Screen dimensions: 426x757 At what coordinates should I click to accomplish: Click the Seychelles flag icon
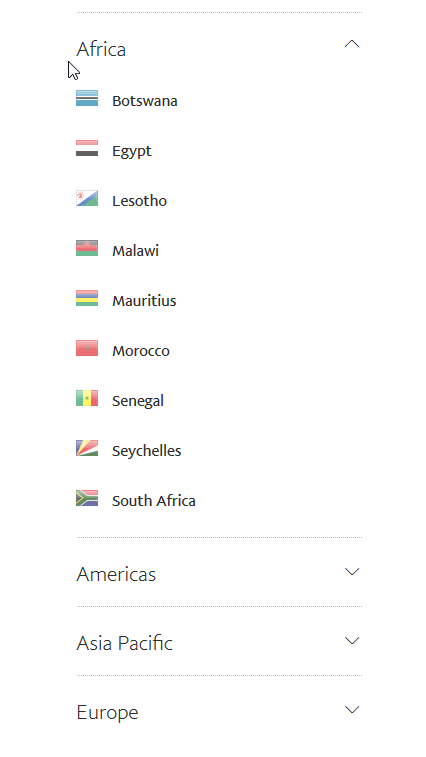87,448
